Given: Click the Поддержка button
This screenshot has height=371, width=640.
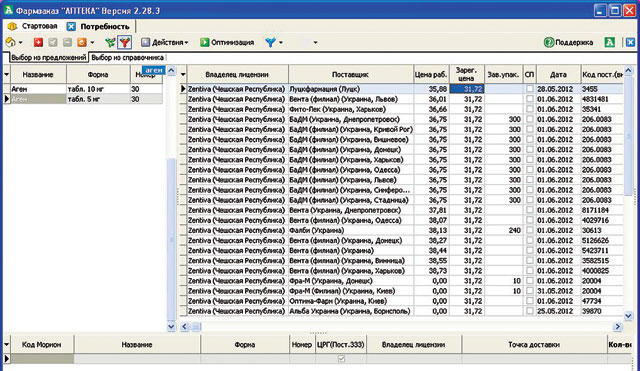Looking at the screenshot, I should (569, 42).
